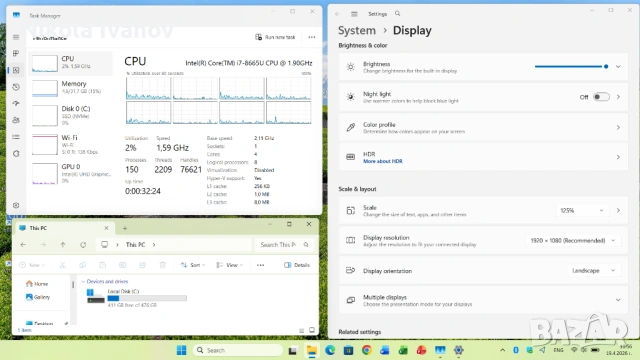
Task: Open Details list icon in Task Manager
Action: [x=16, y=137]
